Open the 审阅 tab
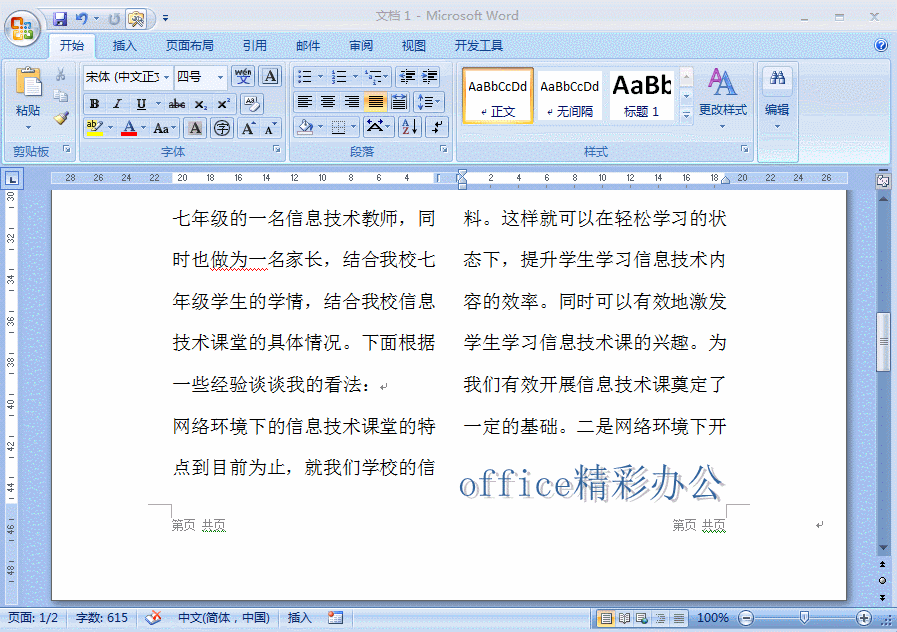 [x=361, y=46]
